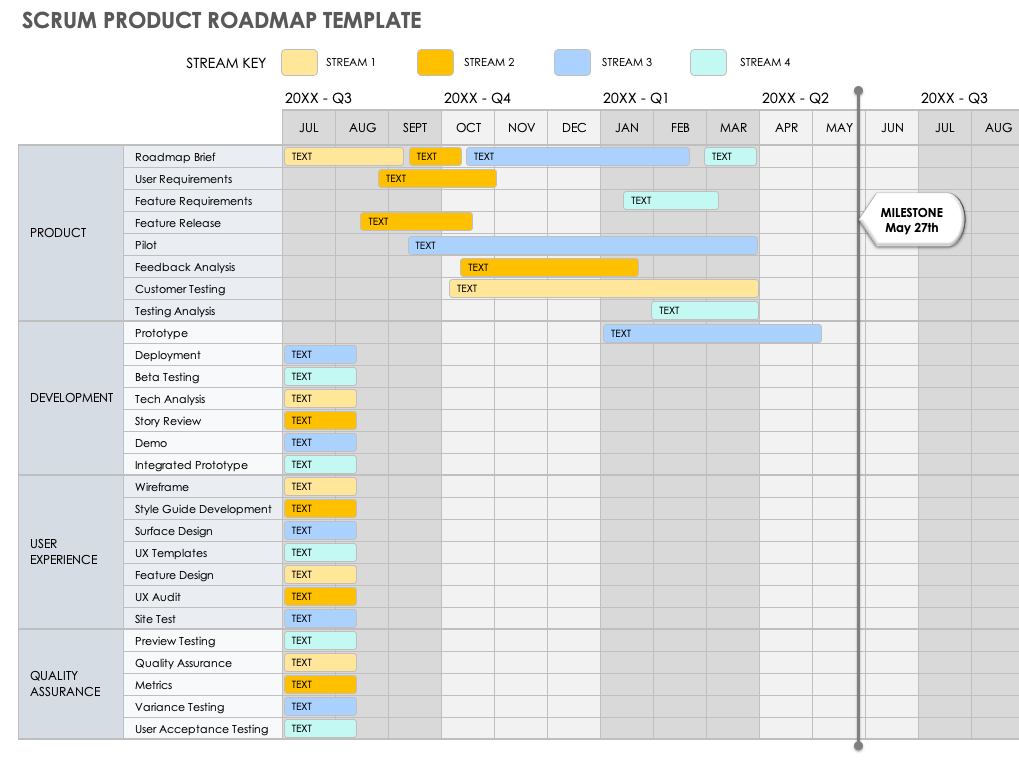Click the PRODUCT section label

57,233
